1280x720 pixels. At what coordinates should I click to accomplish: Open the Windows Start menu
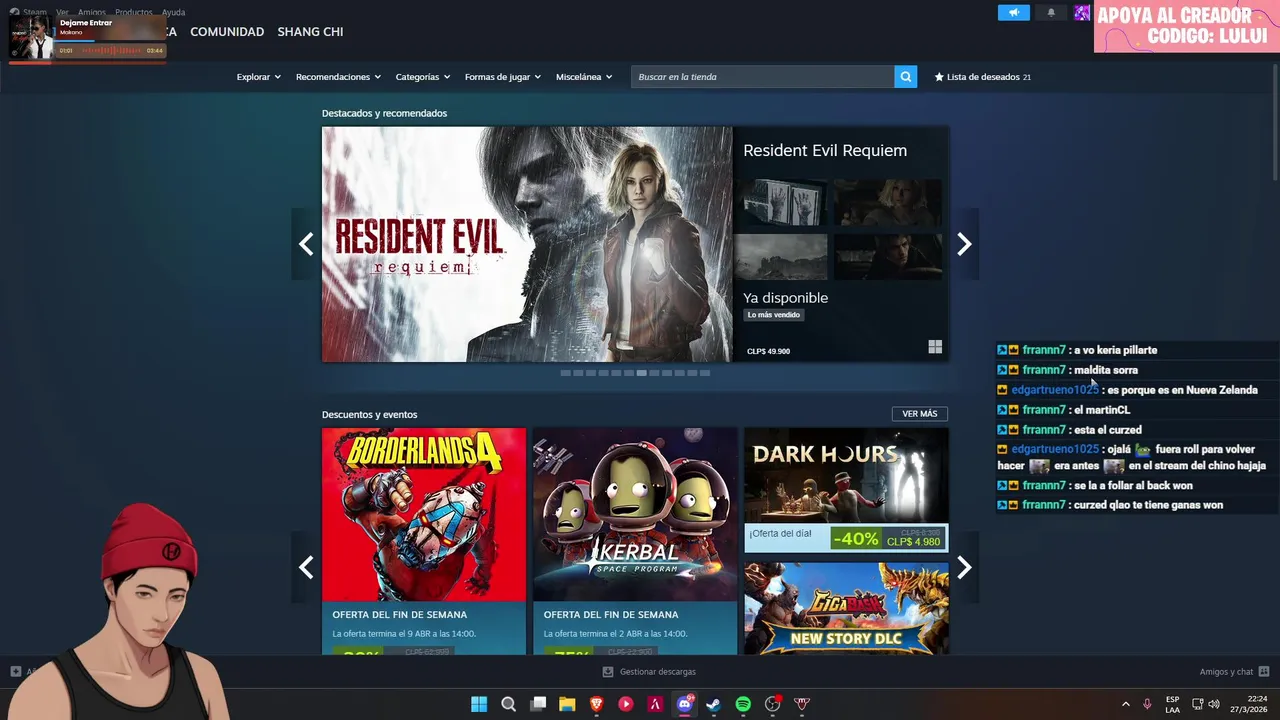click(479, 704)
